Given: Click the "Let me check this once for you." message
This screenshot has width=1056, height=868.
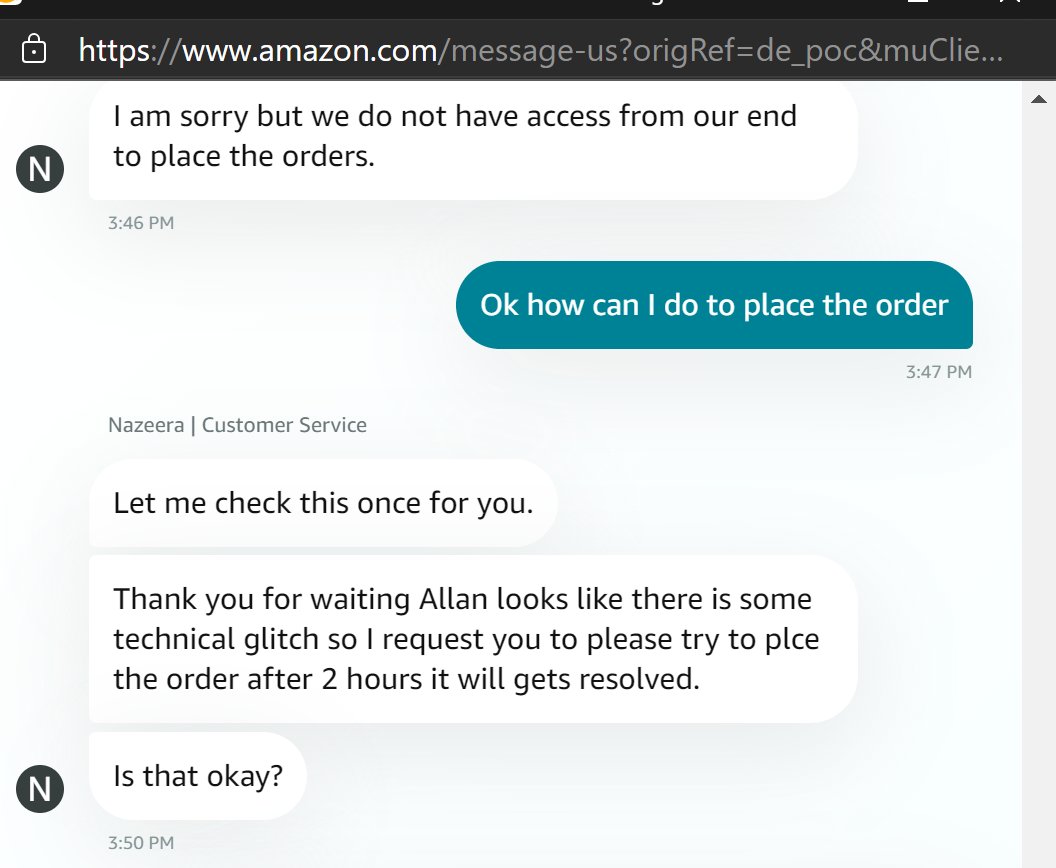Looking at the screenshot, I should pos(323,503).
